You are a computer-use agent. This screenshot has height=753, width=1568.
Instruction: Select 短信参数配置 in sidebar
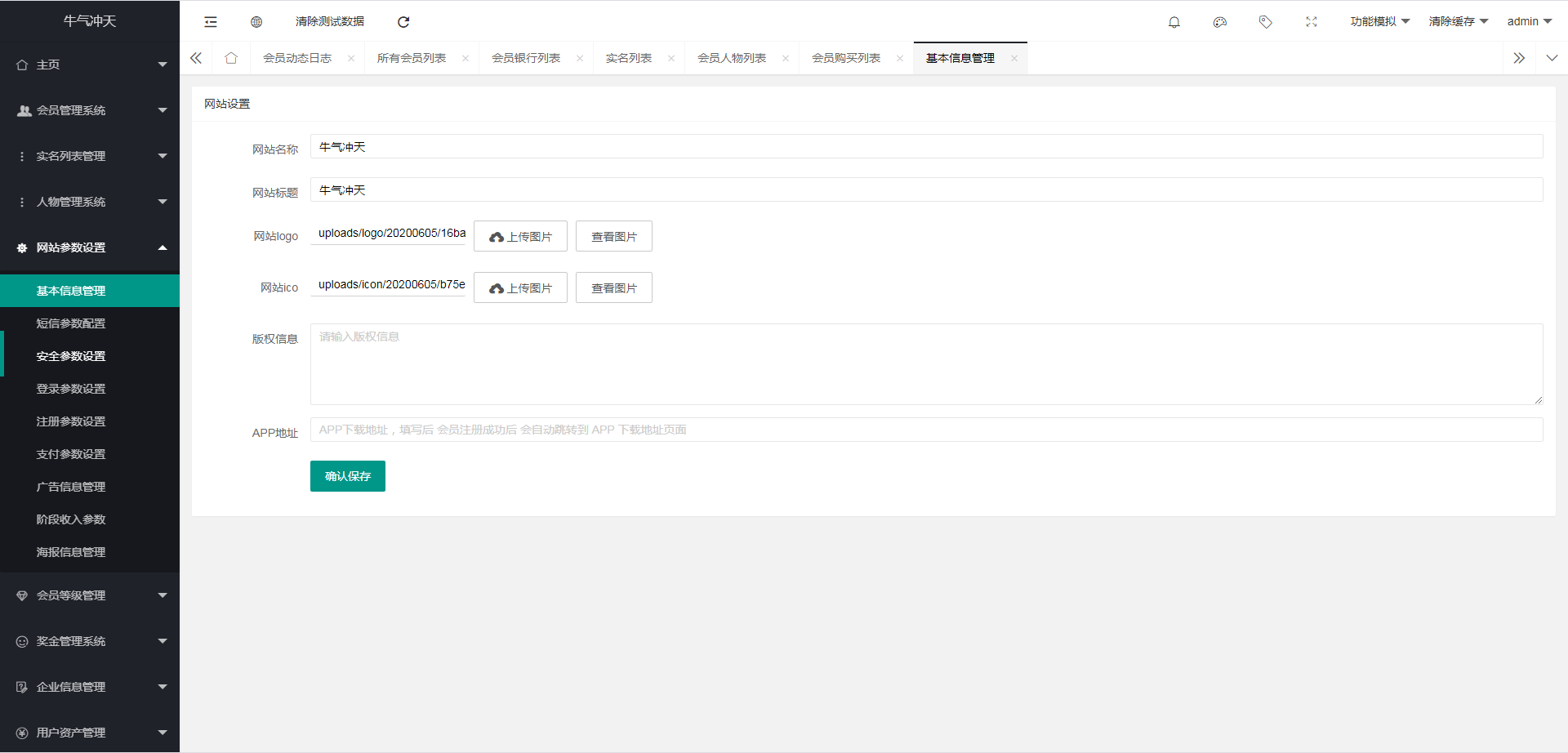[71, 323]
